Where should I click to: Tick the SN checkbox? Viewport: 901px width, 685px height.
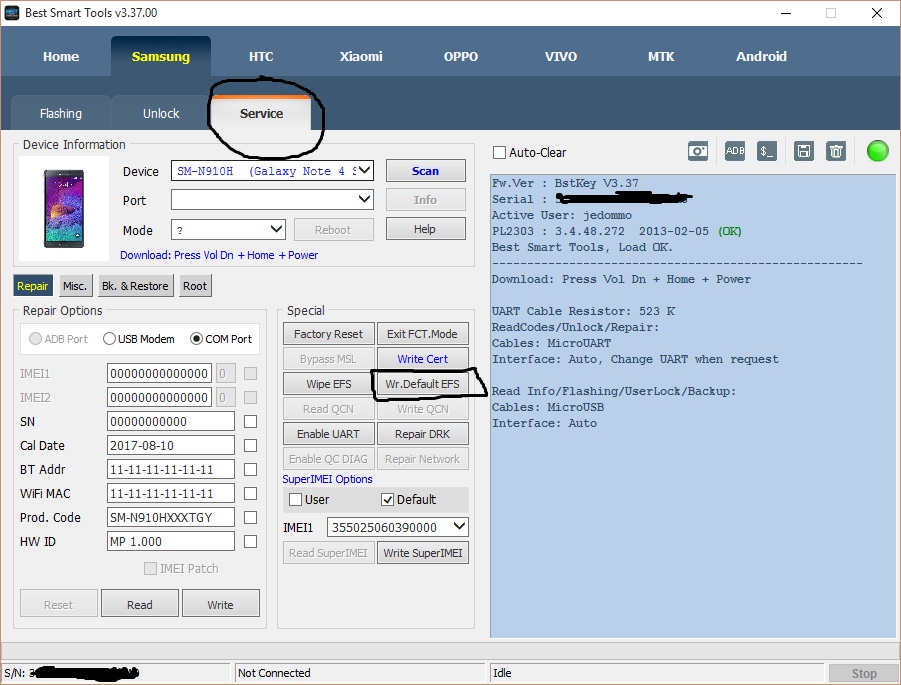[x=251, y=422]
